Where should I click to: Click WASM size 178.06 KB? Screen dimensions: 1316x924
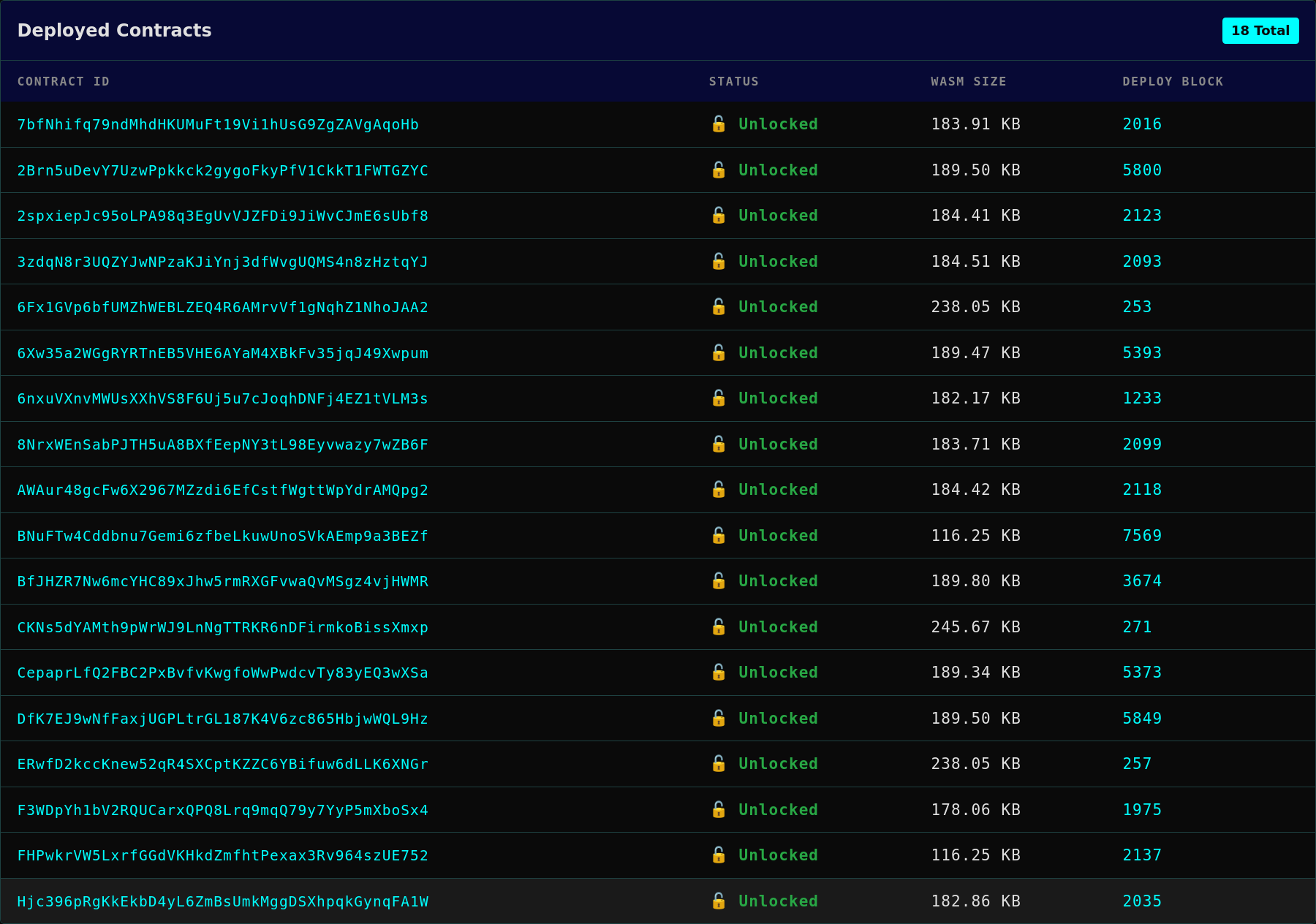975,810
